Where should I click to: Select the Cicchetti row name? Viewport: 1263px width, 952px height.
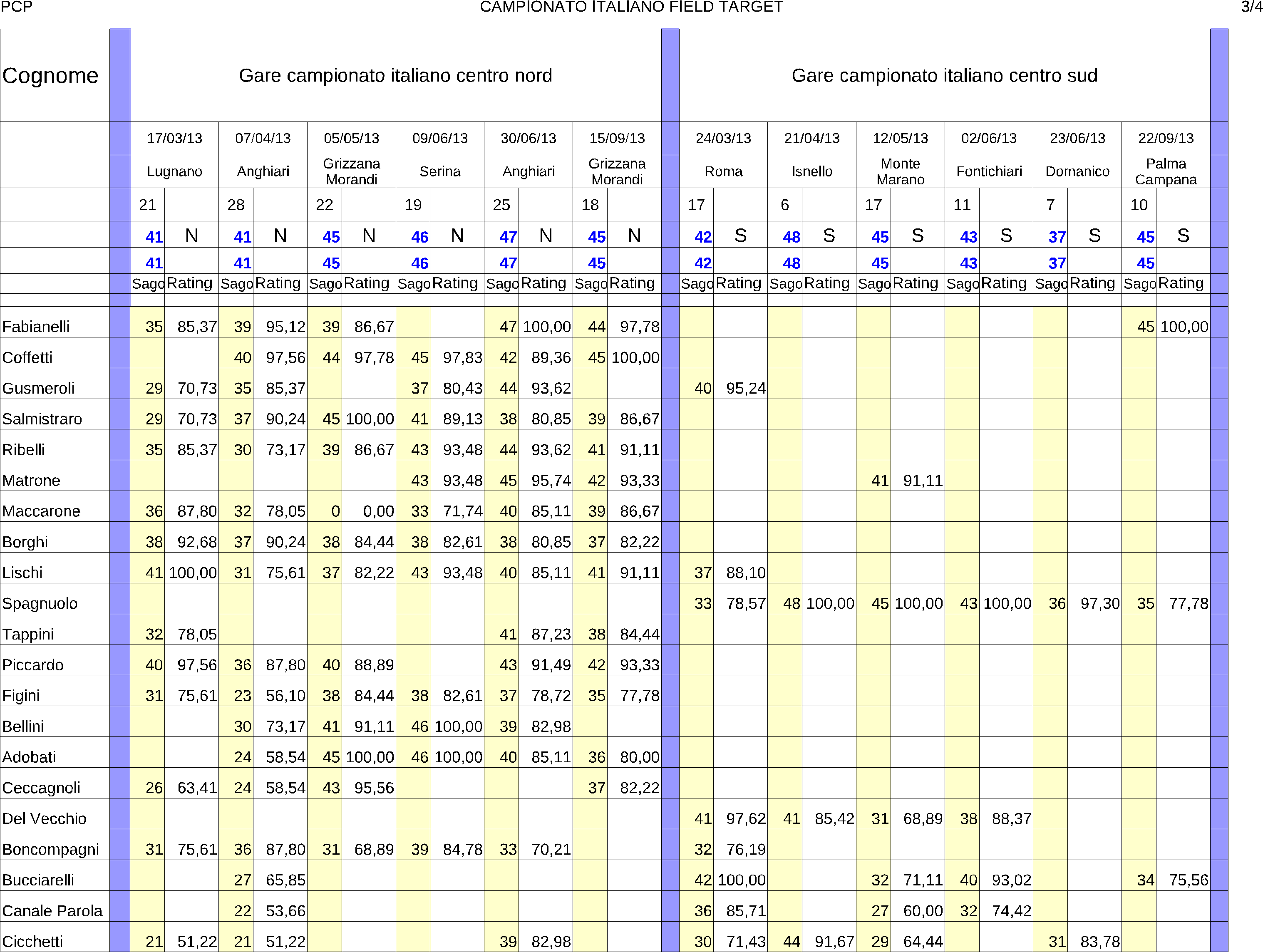[x=32, y=942]
